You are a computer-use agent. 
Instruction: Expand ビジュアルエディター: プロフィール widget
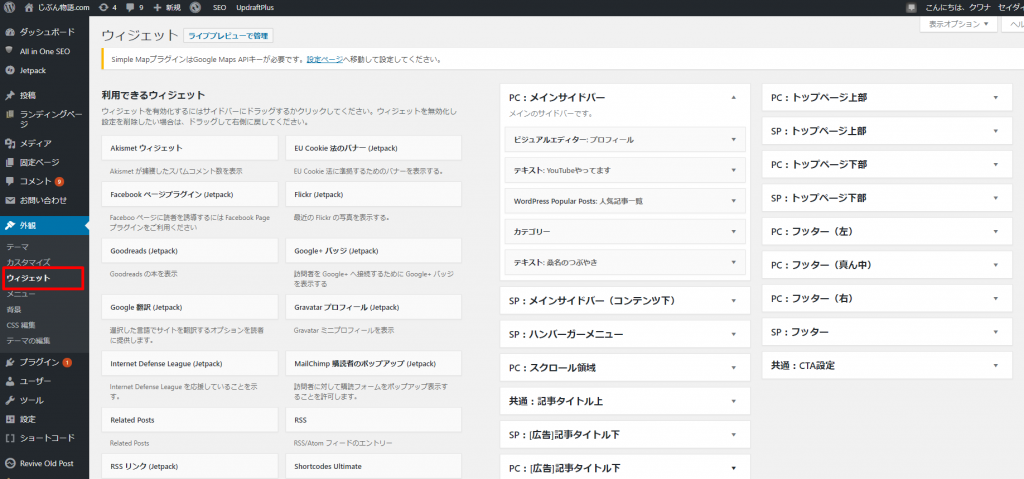point(625,140)
